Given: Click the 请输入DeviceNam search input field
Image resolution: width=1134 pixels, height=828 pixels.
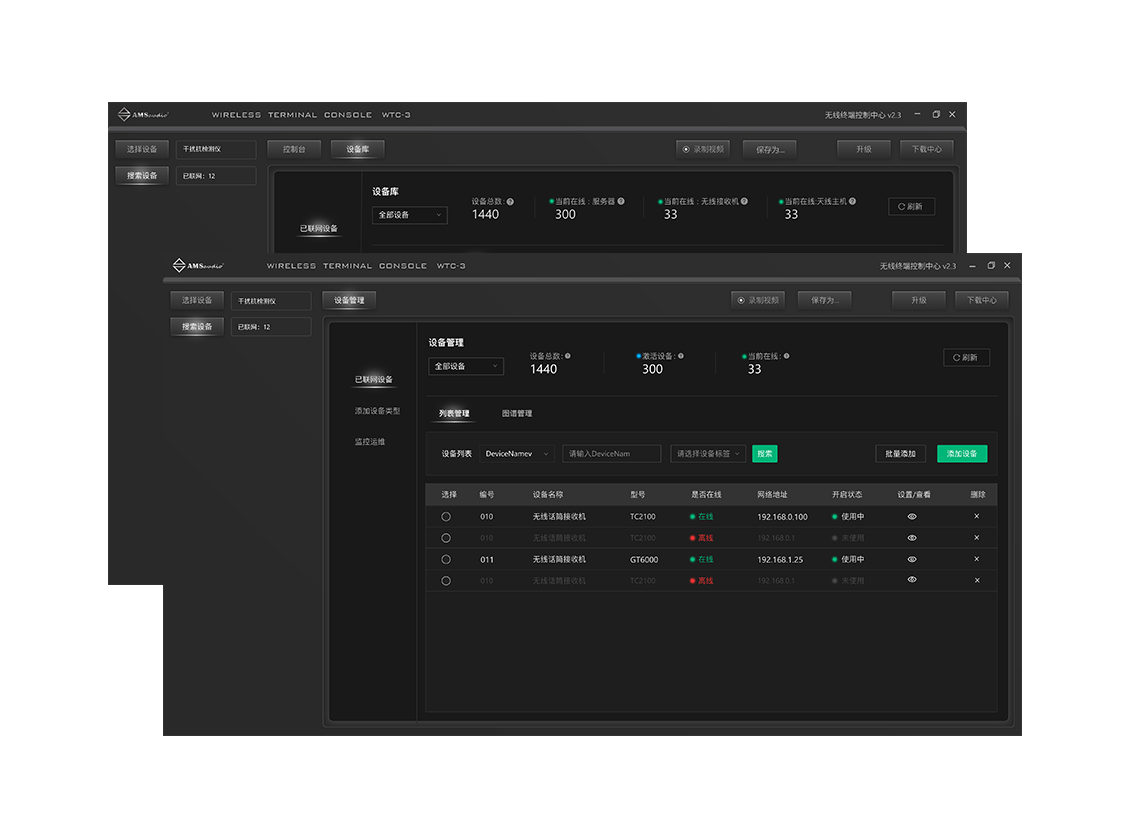Looking at the screenshot, I should tap(611, 454).
